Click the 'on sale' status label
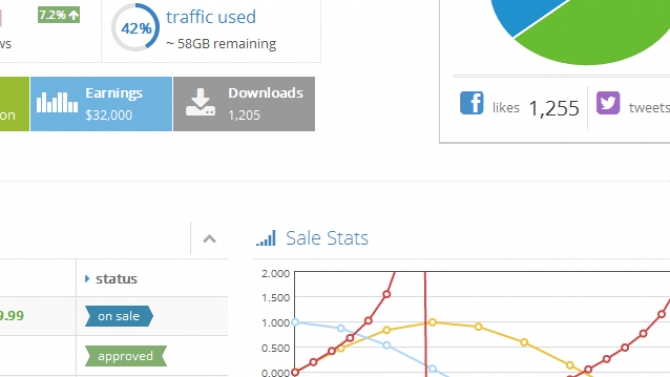Viewport: 670px width, 377px height. pyautogui.click(x=119, y=316)
